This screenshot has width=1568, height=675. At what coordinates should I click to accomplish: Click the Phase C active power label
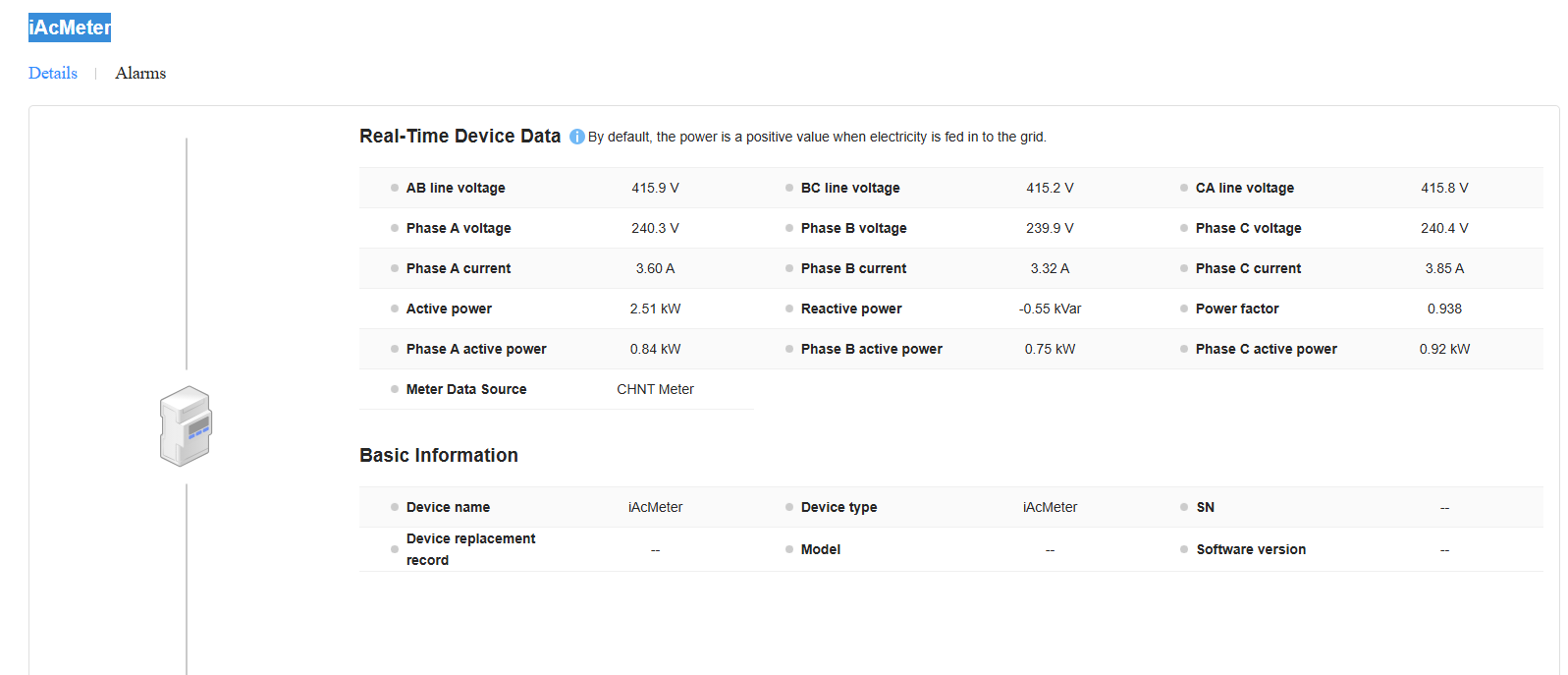1266,349
